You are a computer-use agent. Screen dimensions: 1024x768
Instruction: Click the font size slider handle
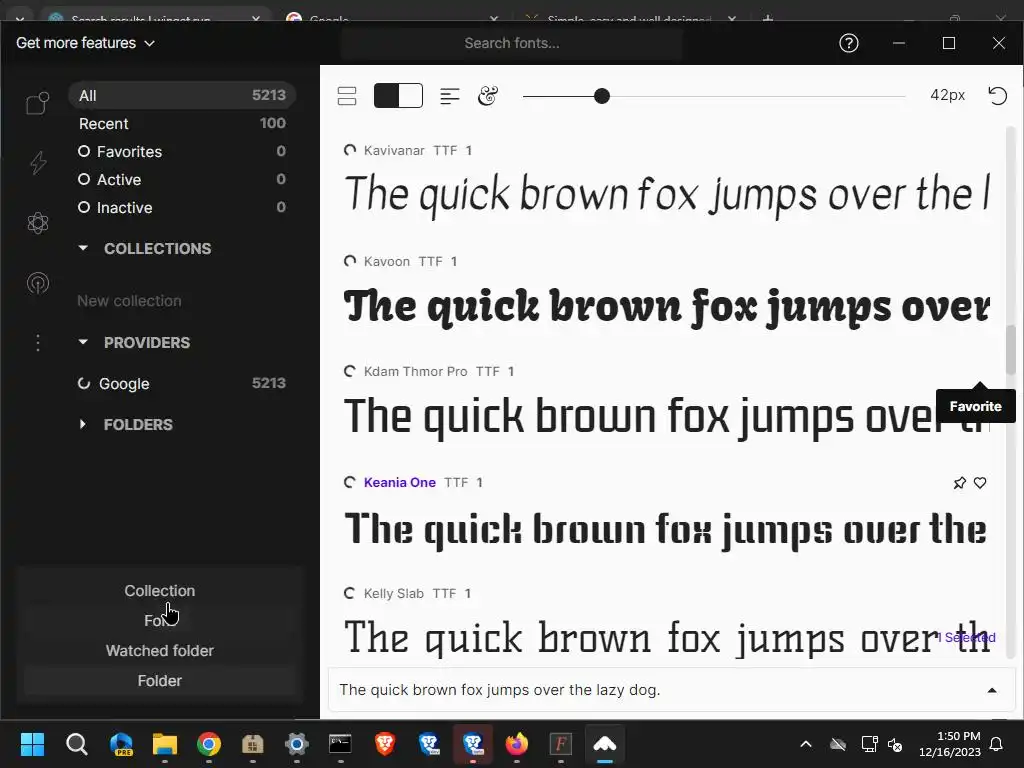click(x=602, y=97)
